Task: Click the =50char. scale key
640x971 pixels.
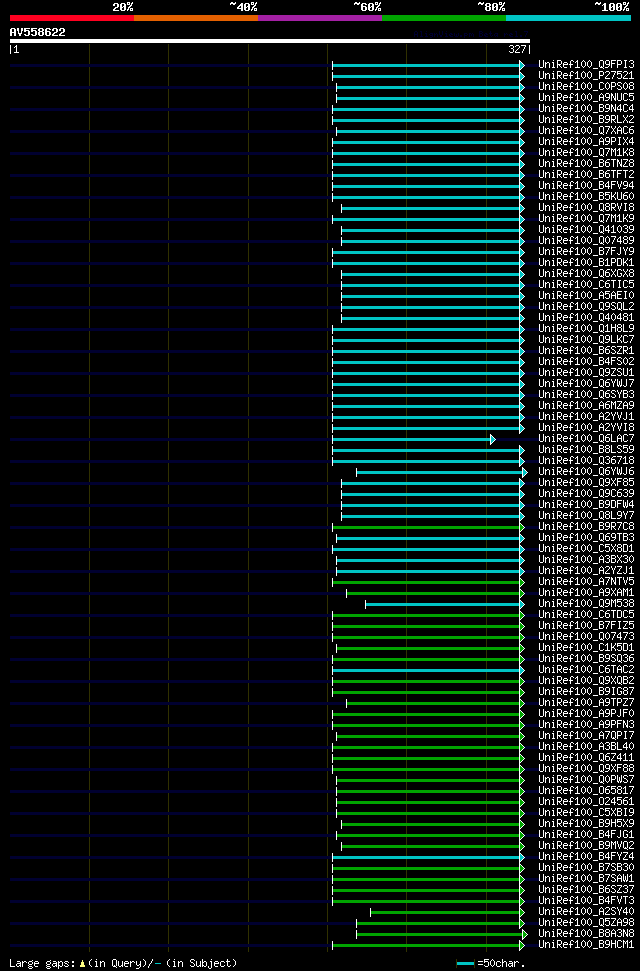Action: pyautogui.click(x=491, y=964)
